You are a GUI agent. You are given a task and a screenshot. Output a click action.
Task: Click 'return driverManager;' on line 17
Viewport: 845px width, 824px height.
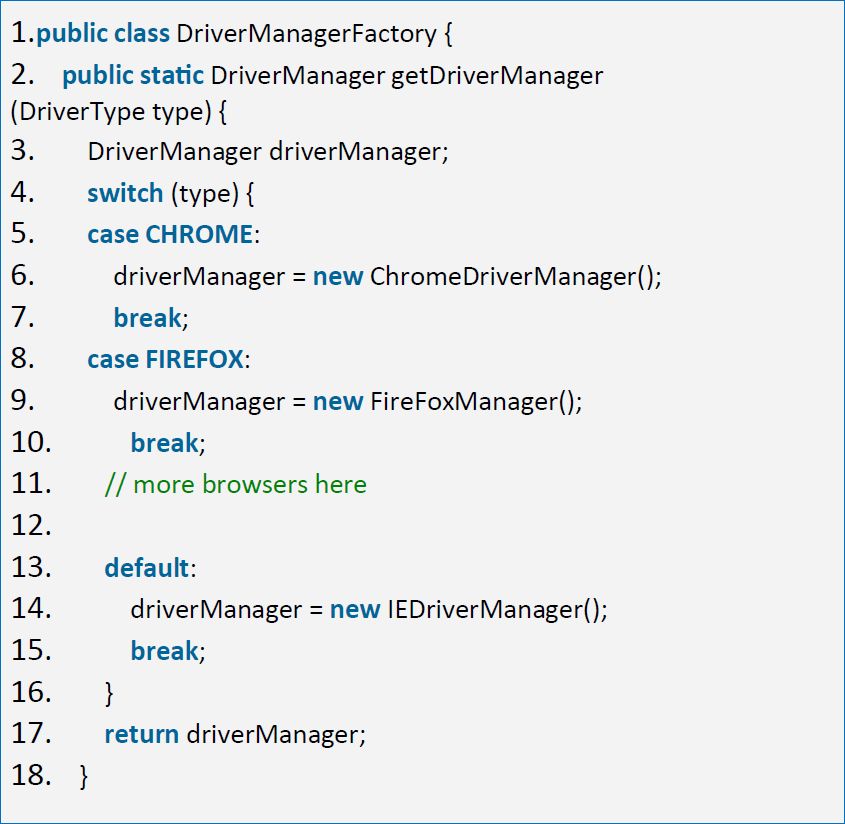tap(235, 735)
